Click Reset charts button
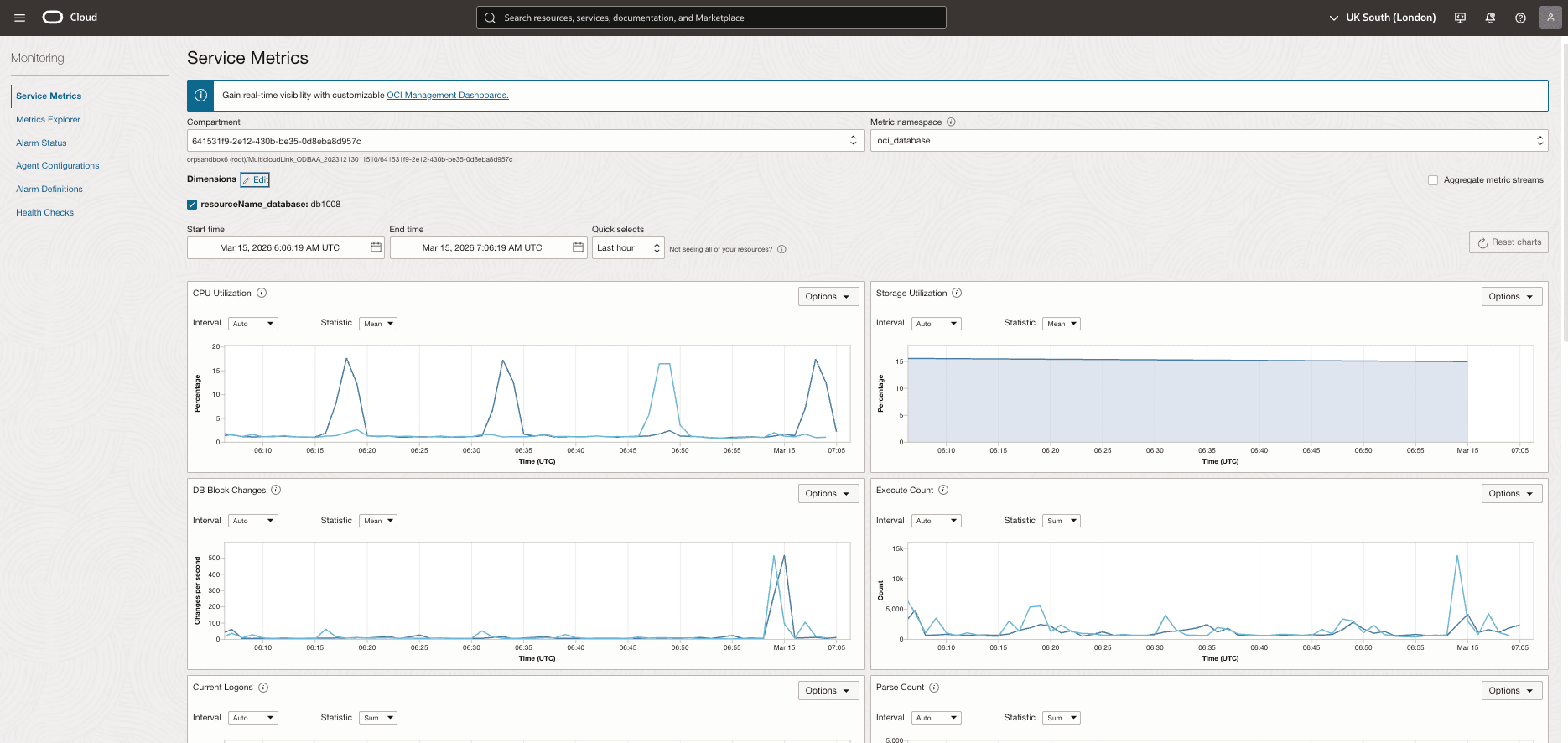The width and height of the screenshot is (1568, 743). click(x=1508, y=242)
